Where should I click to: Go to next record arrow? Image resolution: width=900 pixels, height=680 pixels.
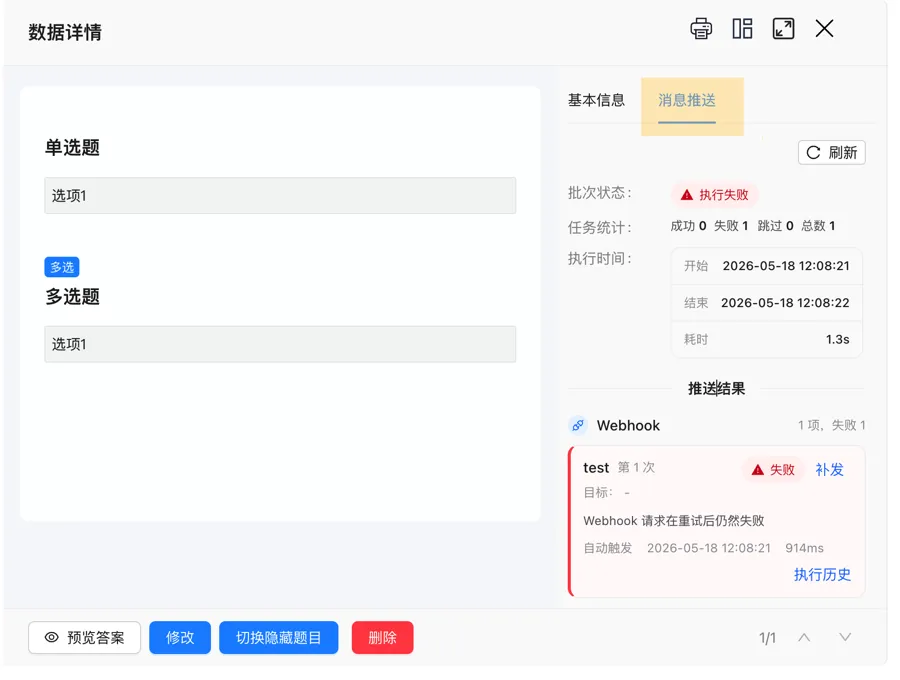[845, 638]
